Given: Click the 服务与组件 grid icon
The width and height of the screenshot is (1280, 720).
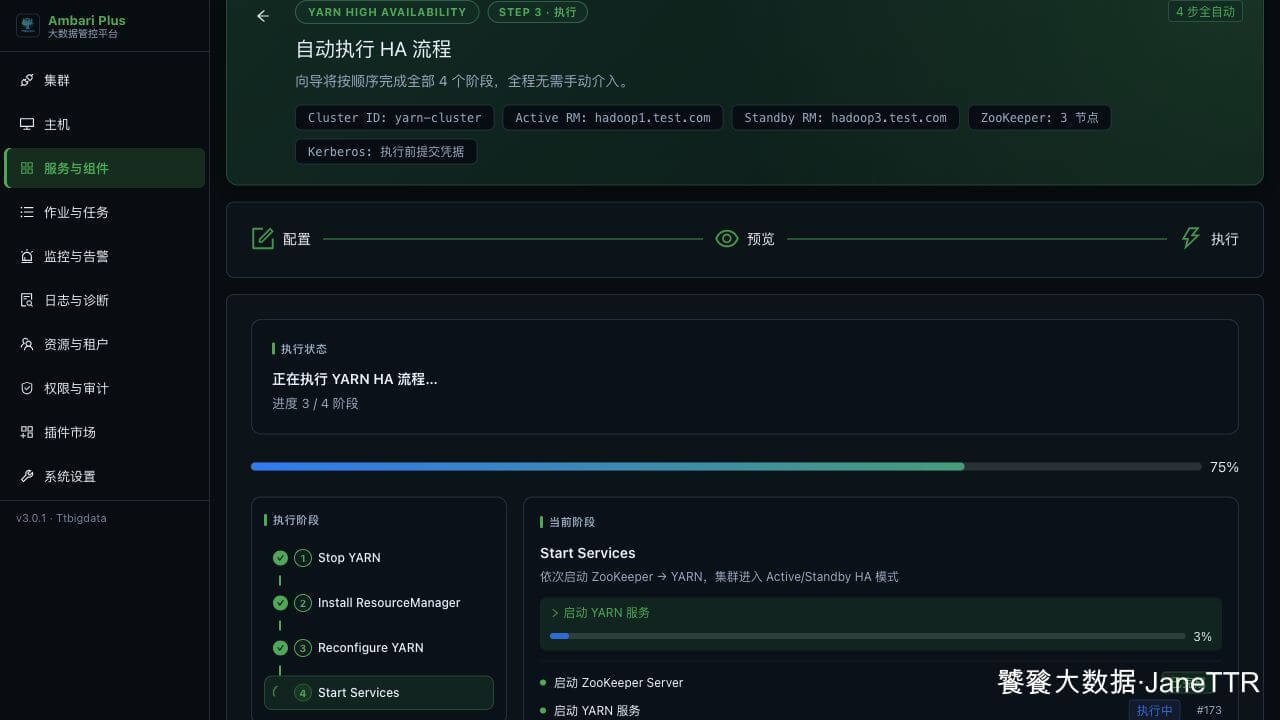Looking at the screenshot, I should [x=27, y=168].
